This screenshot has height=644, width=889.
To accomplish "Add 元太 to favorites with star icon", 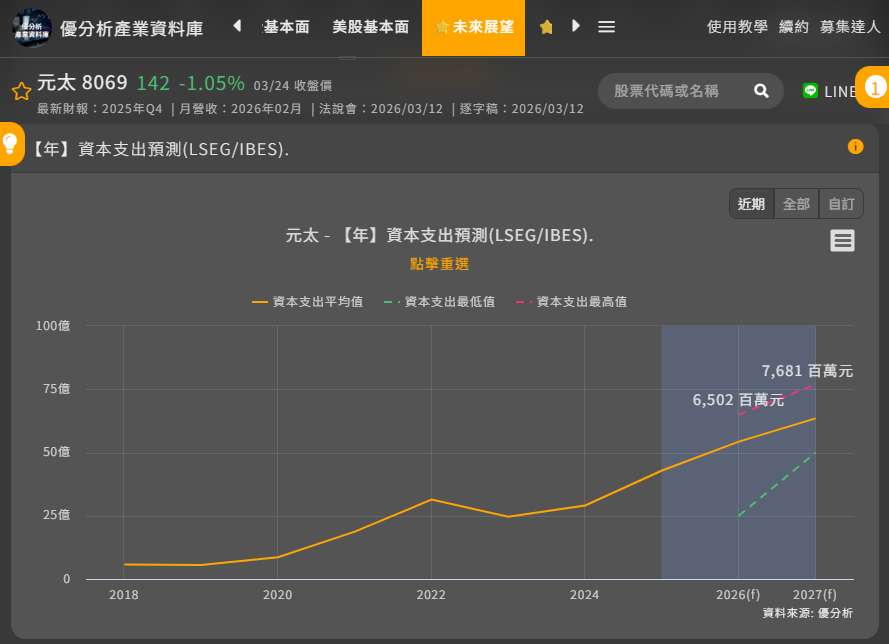I will click(x=21, y=92).
